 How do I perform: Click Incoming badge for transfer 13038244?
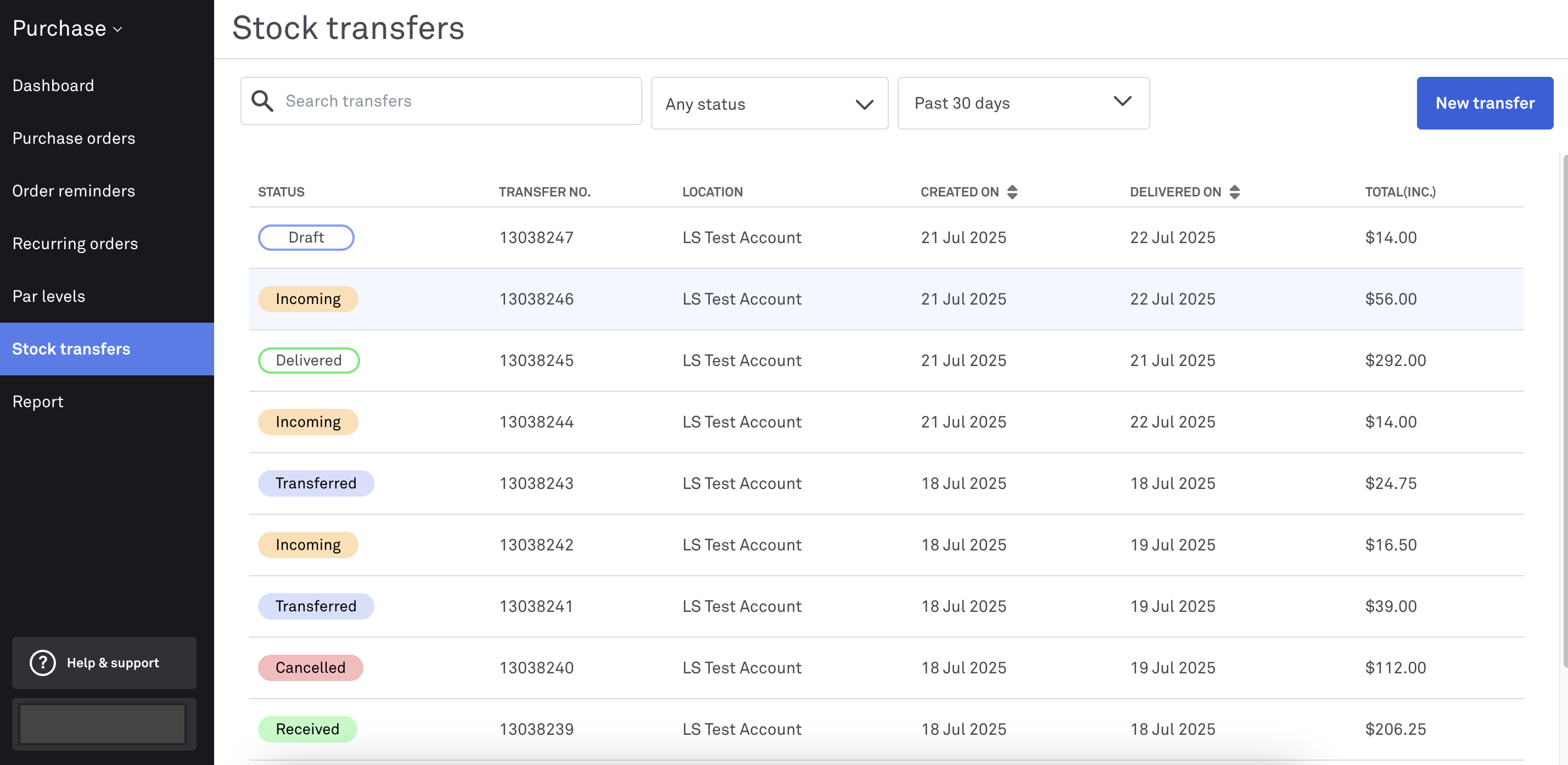click(308, 423)
